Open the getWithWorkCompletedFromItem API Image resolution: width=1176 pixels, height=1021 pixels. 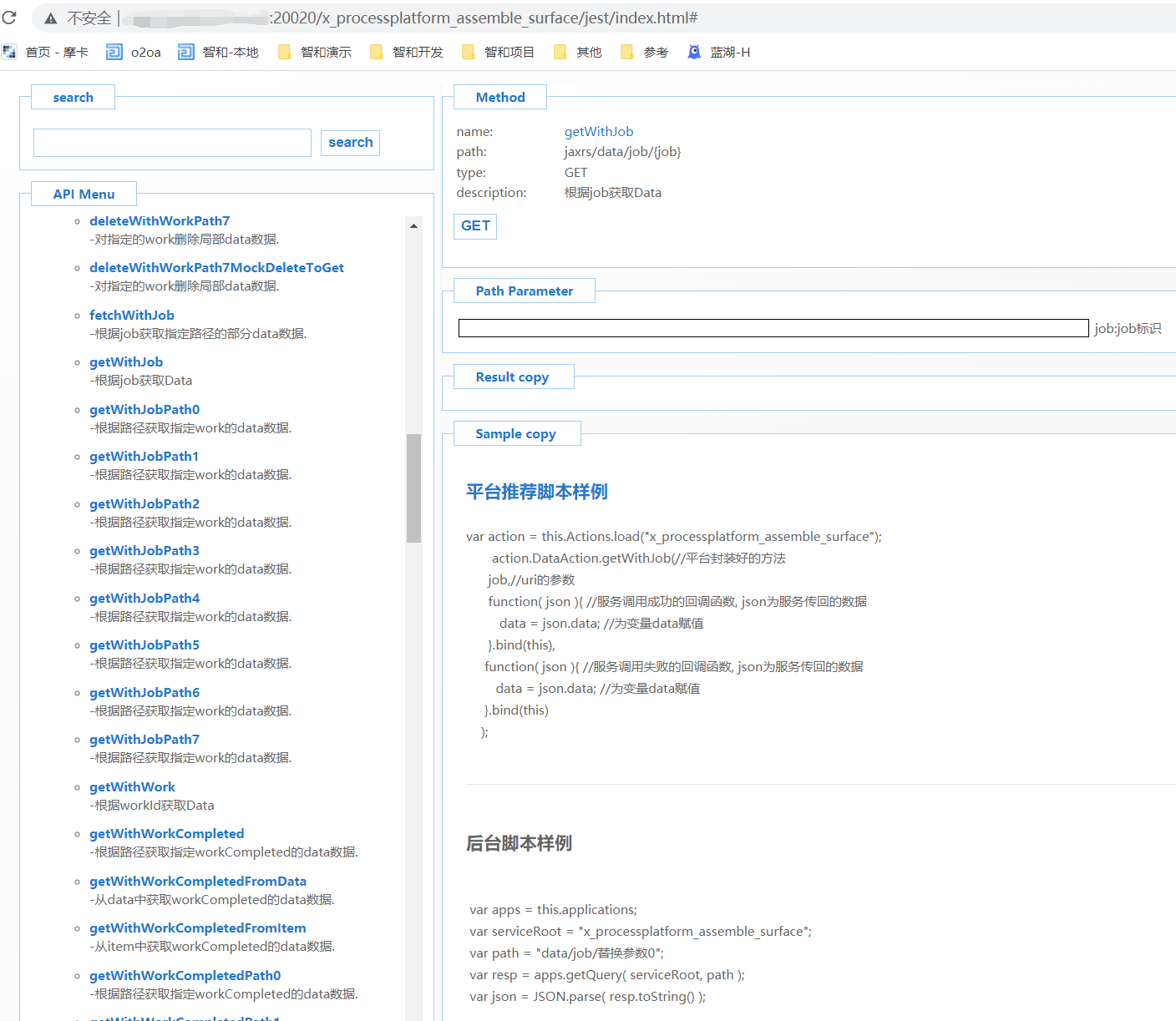click(198, 928)
